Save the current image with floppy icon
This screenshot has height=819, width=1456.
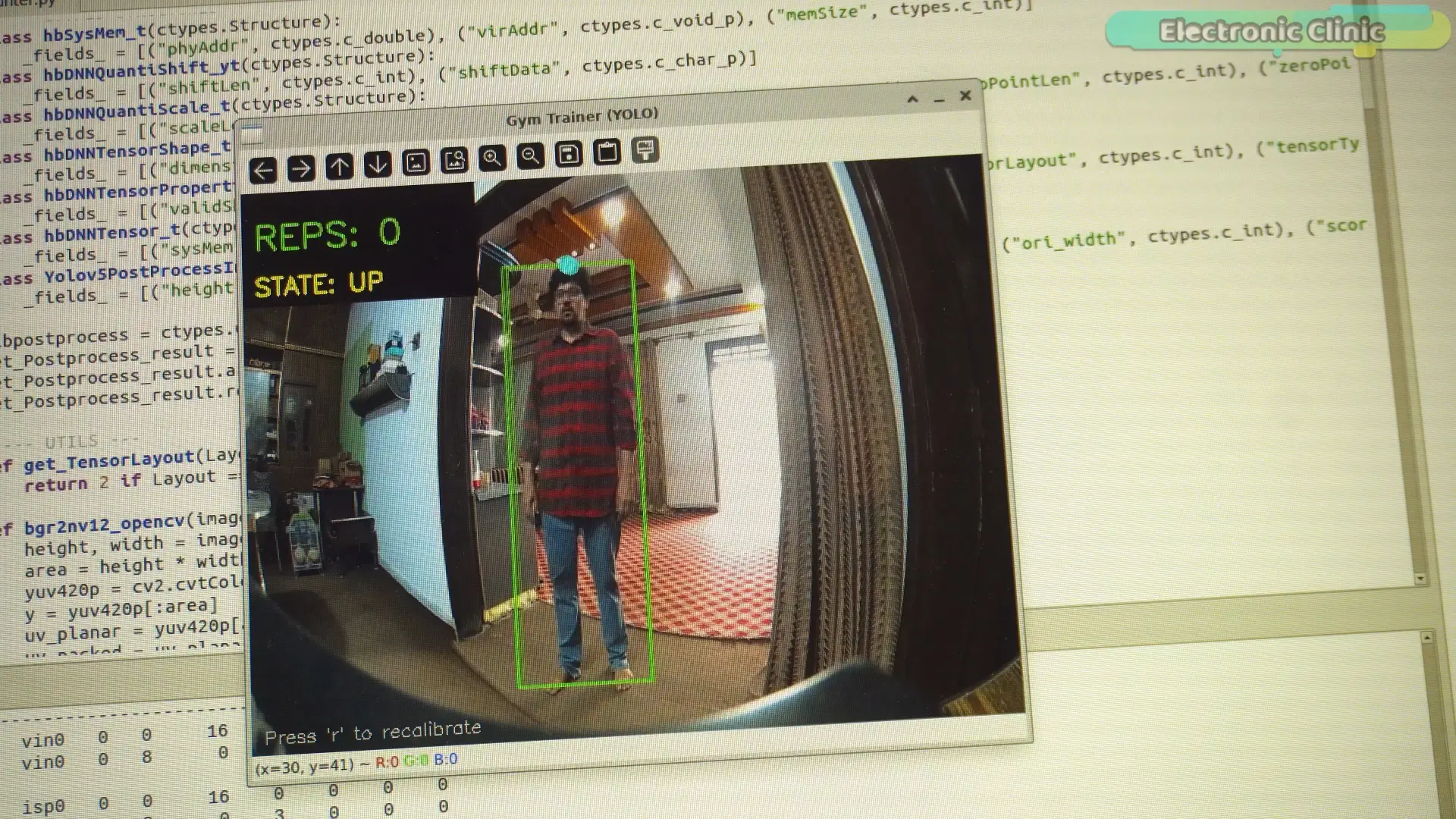[x=569, y=154]
